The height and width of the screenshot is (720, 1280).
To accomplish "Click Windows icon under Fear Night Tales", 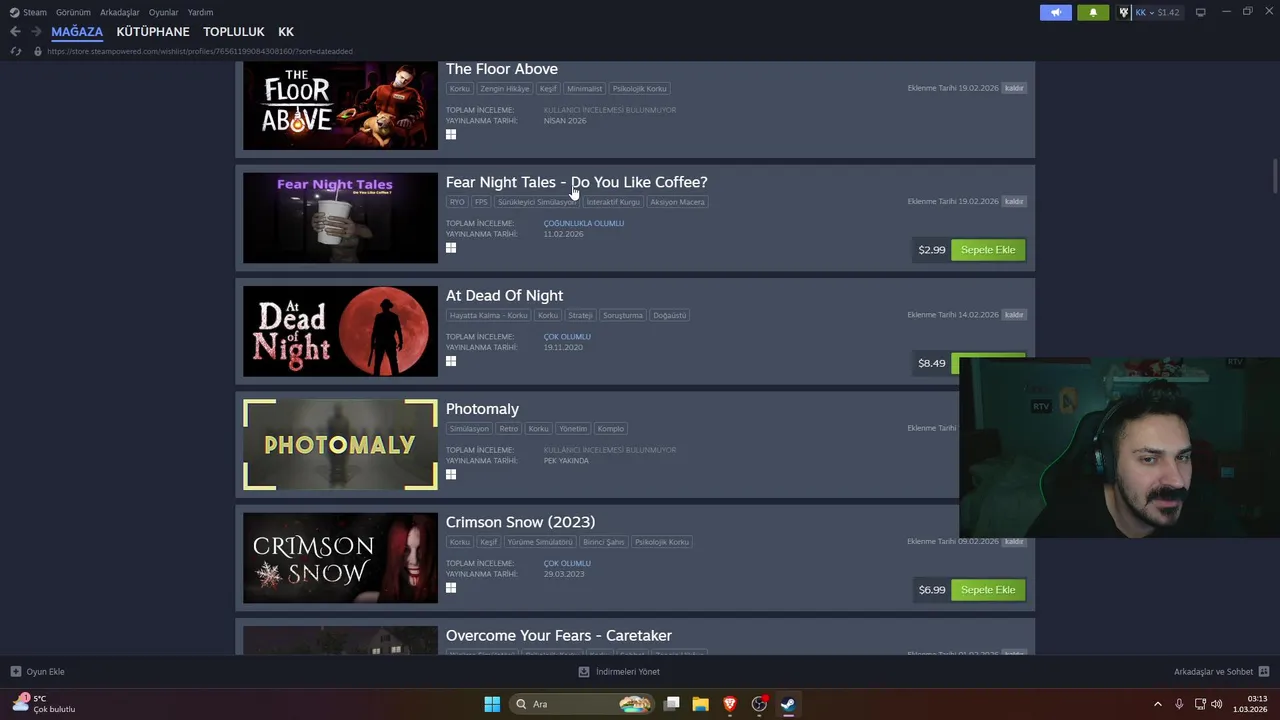I will tap(451, 248).
